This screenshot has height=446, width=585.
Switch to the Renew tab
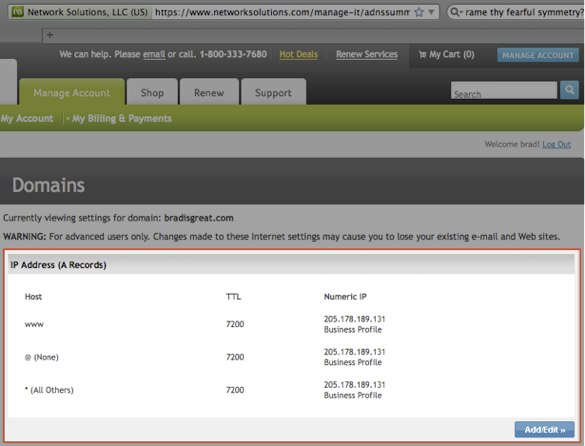coord(209,92)
